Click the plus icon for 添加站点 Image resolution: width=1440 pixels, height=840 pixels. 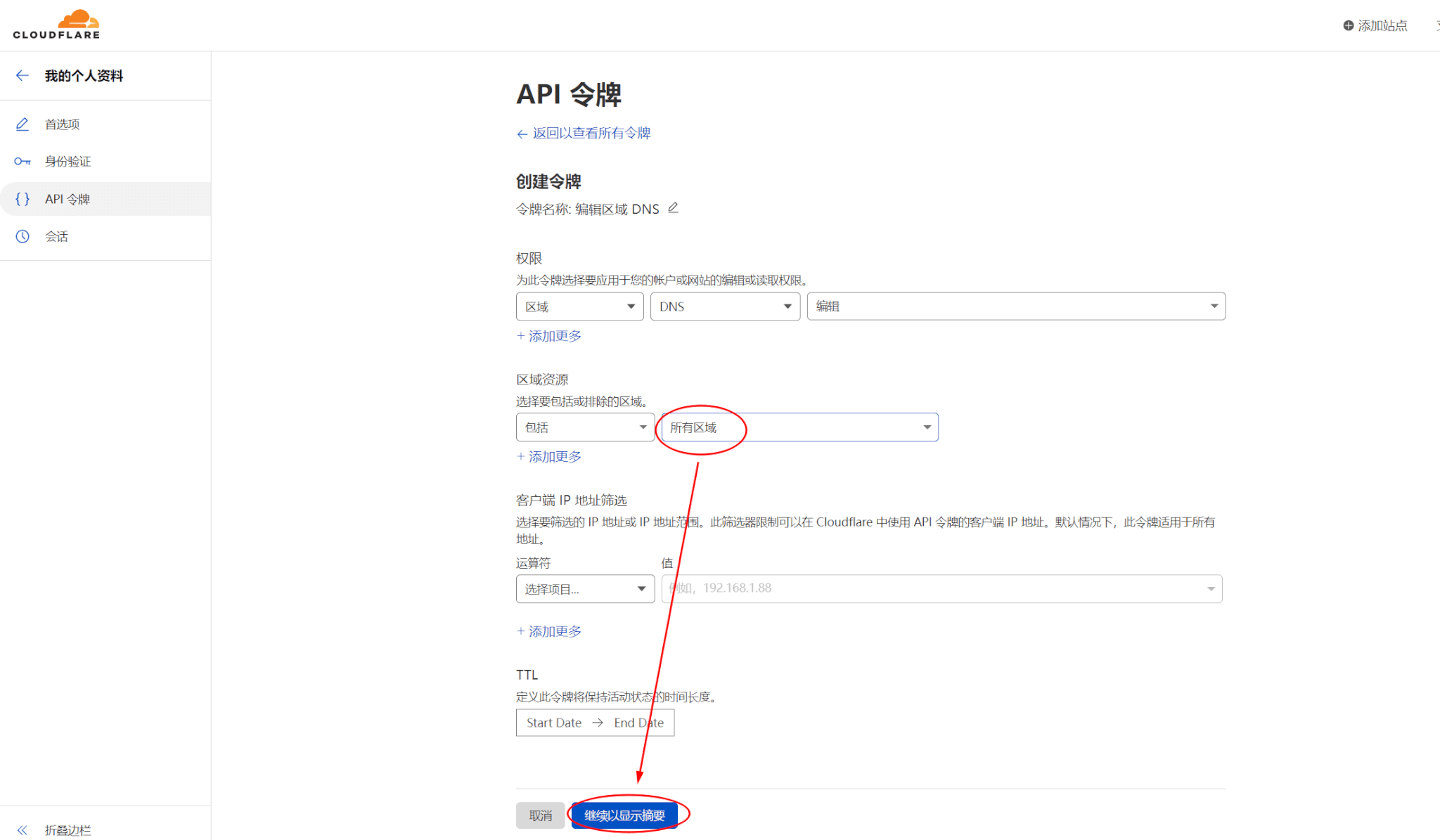pos(1348,25)
